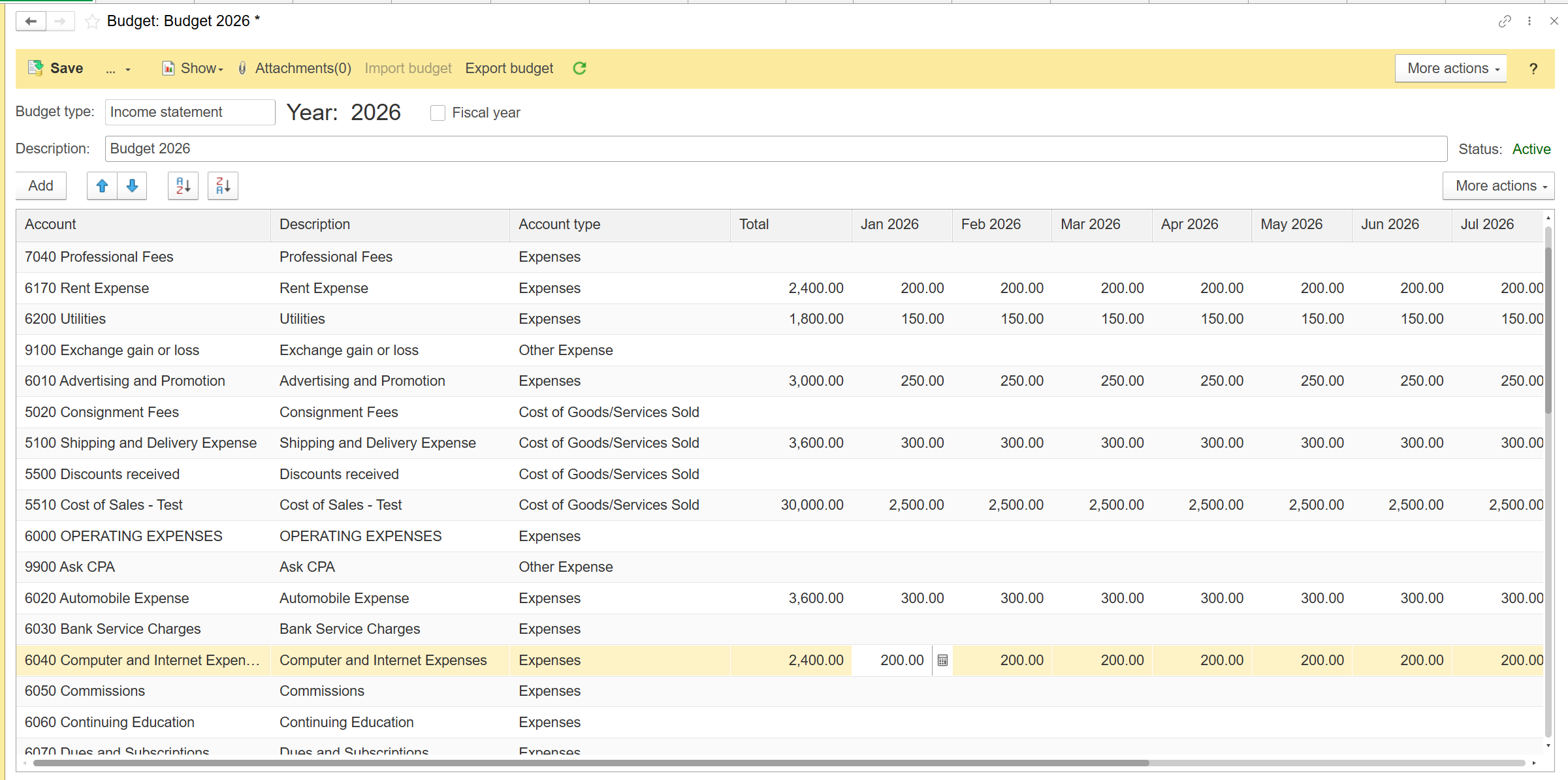Sort accounts descending Z to A

[x=223, y=186]
